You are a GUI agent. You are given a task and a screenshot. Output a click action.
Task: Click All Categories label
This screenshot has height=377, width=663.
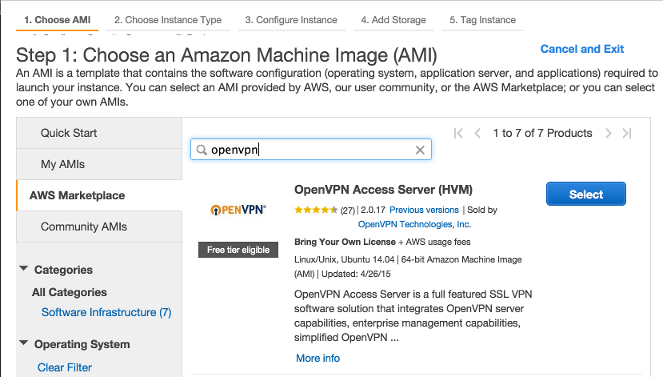69,292
